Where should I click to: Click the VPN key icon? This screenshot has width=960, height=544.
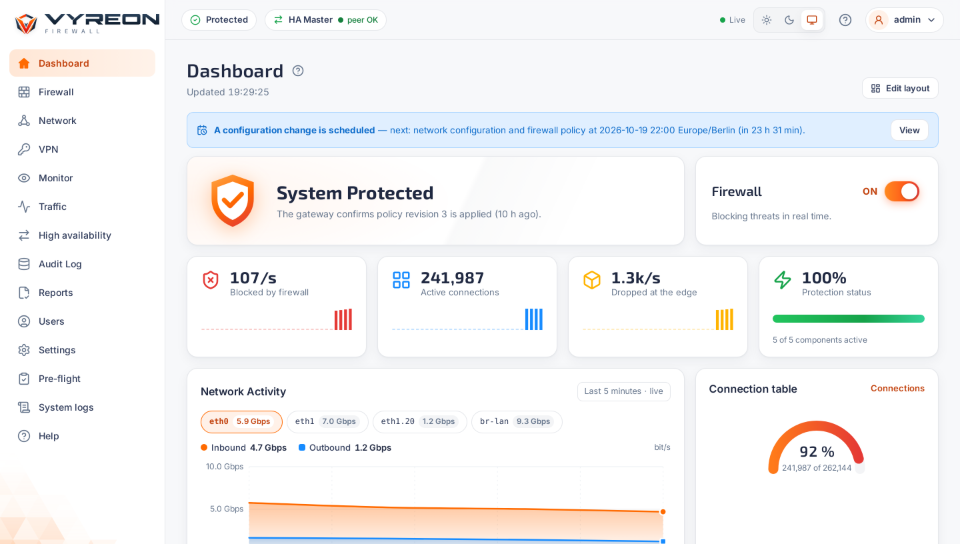[24, 149]
